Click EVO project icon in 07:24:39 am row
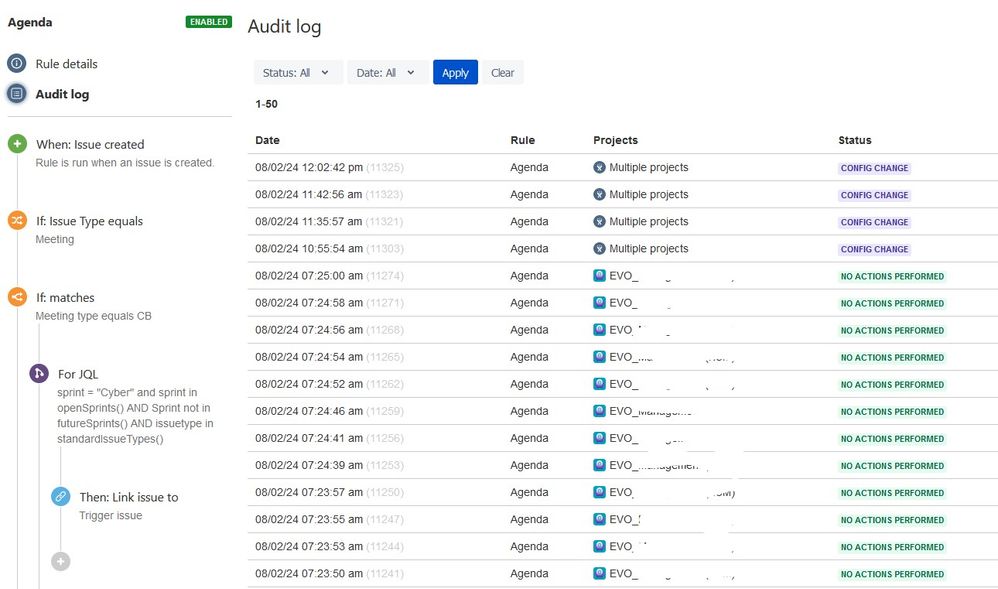This screenshot has width=998, height=589. coord(599,465)
